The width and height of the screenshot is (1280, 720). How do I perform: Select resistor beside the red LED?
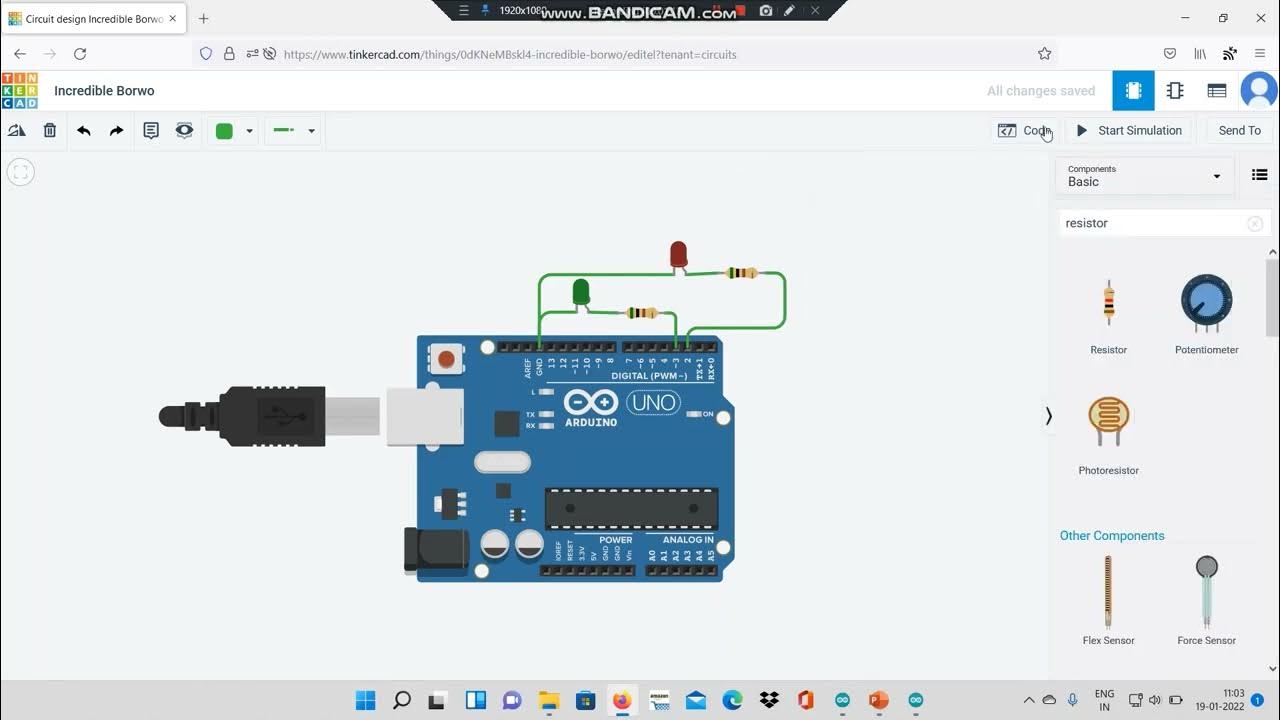pyautogui.click(x=741, y=272)
